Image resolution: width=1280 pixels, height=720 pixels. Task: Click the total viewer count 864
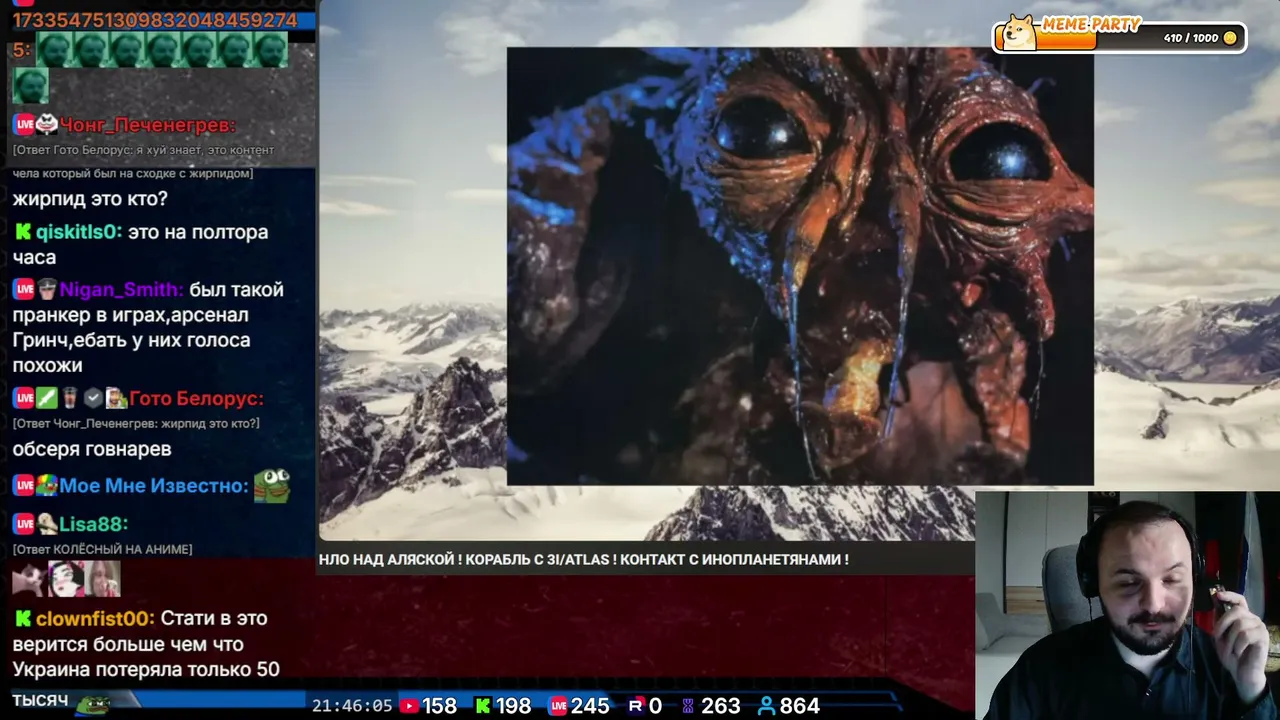pos(800,706)
